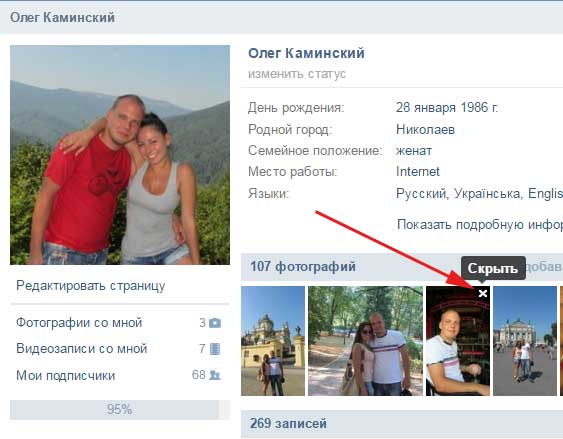
Task: Click the camera icon beside Фотографии со мной
Action: (x=215, y=323)
